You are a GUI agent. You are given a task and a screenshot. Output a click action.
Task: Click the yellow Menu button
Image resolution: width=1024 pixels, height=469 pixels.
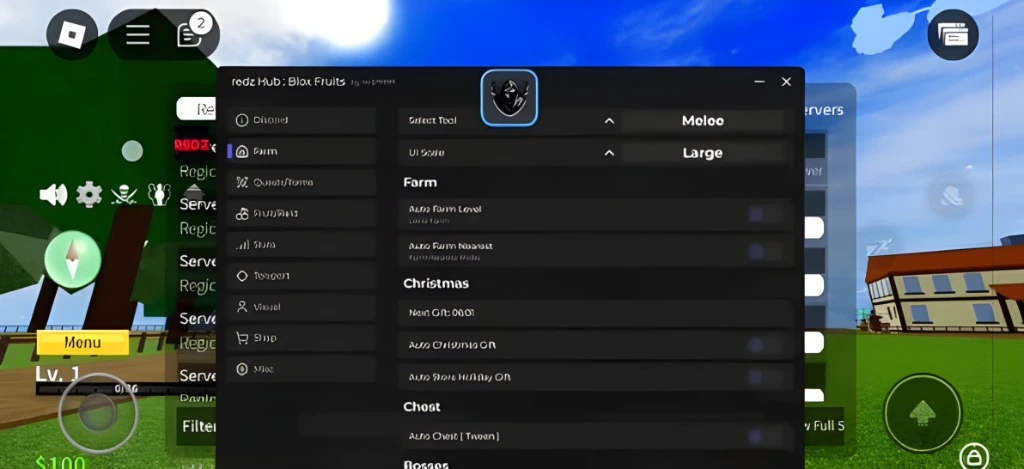click(82, 343)
